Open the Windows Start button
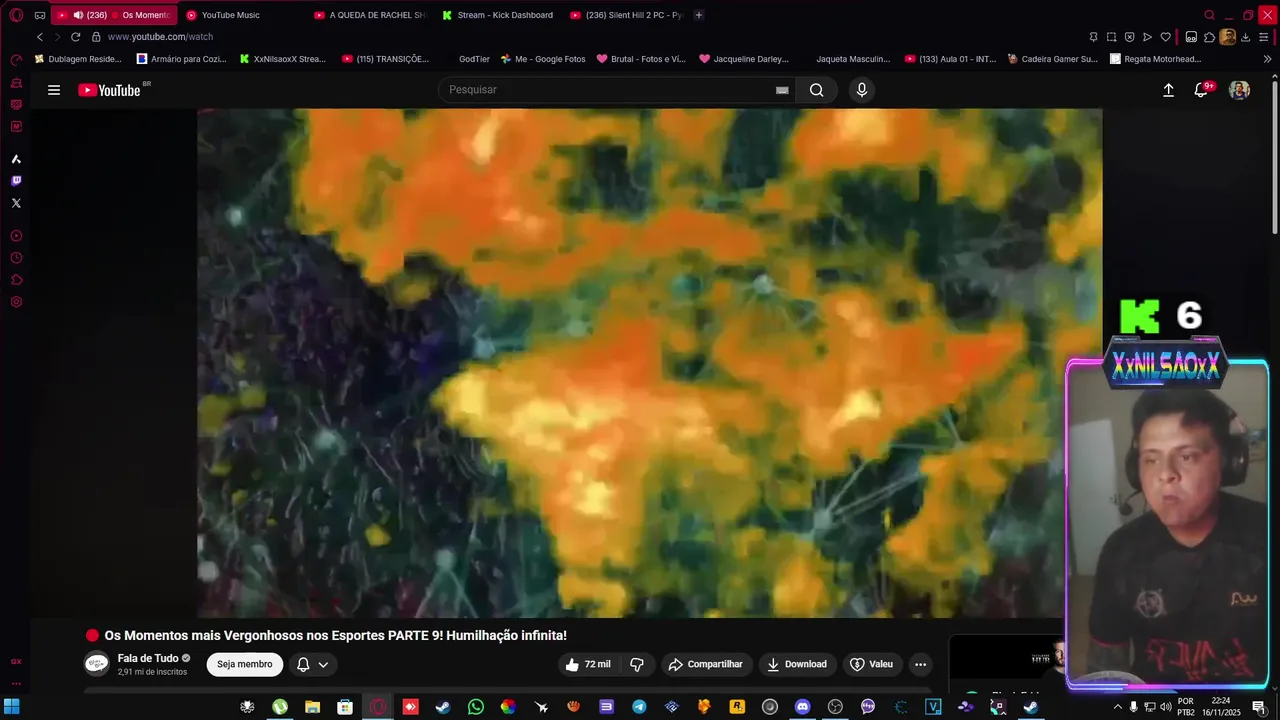 [12, 707]
